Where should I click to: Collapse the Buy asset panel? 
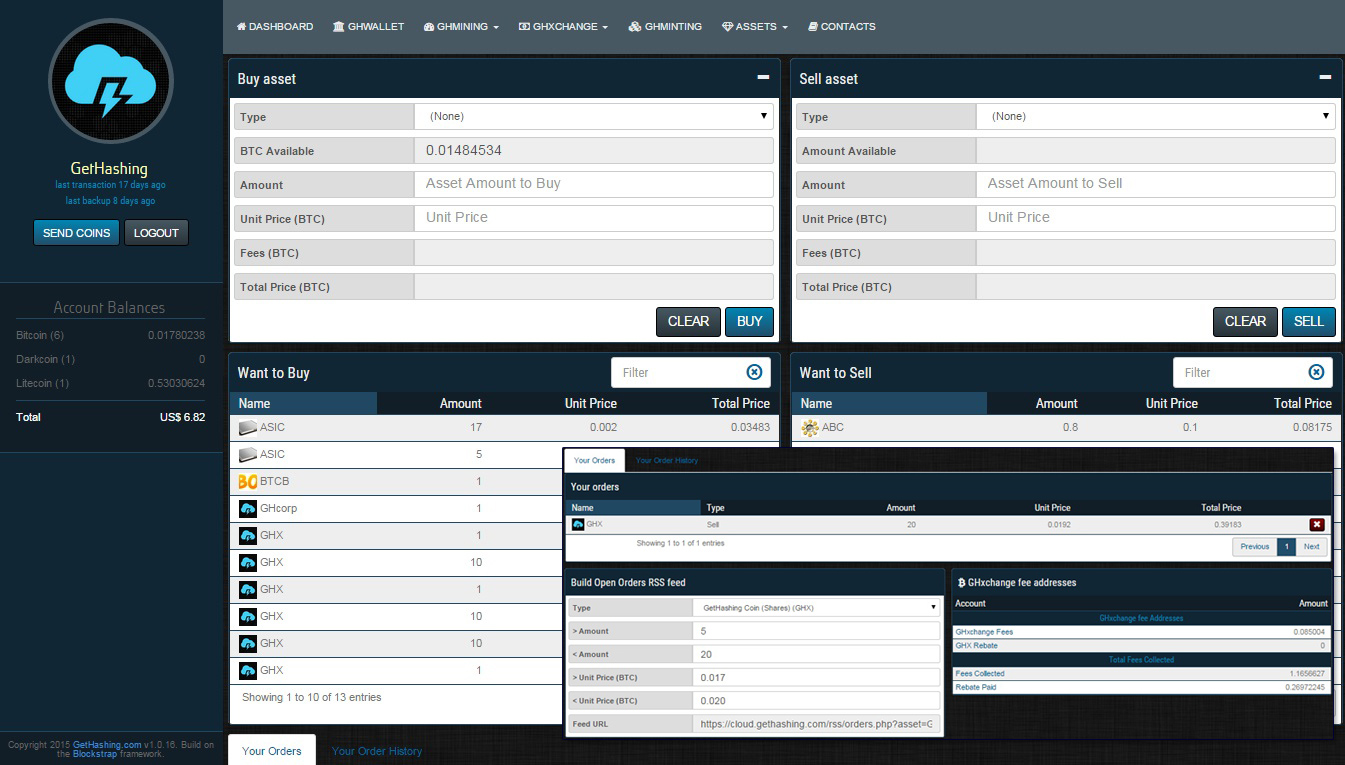pyautogui.click(x=763, y=77)
